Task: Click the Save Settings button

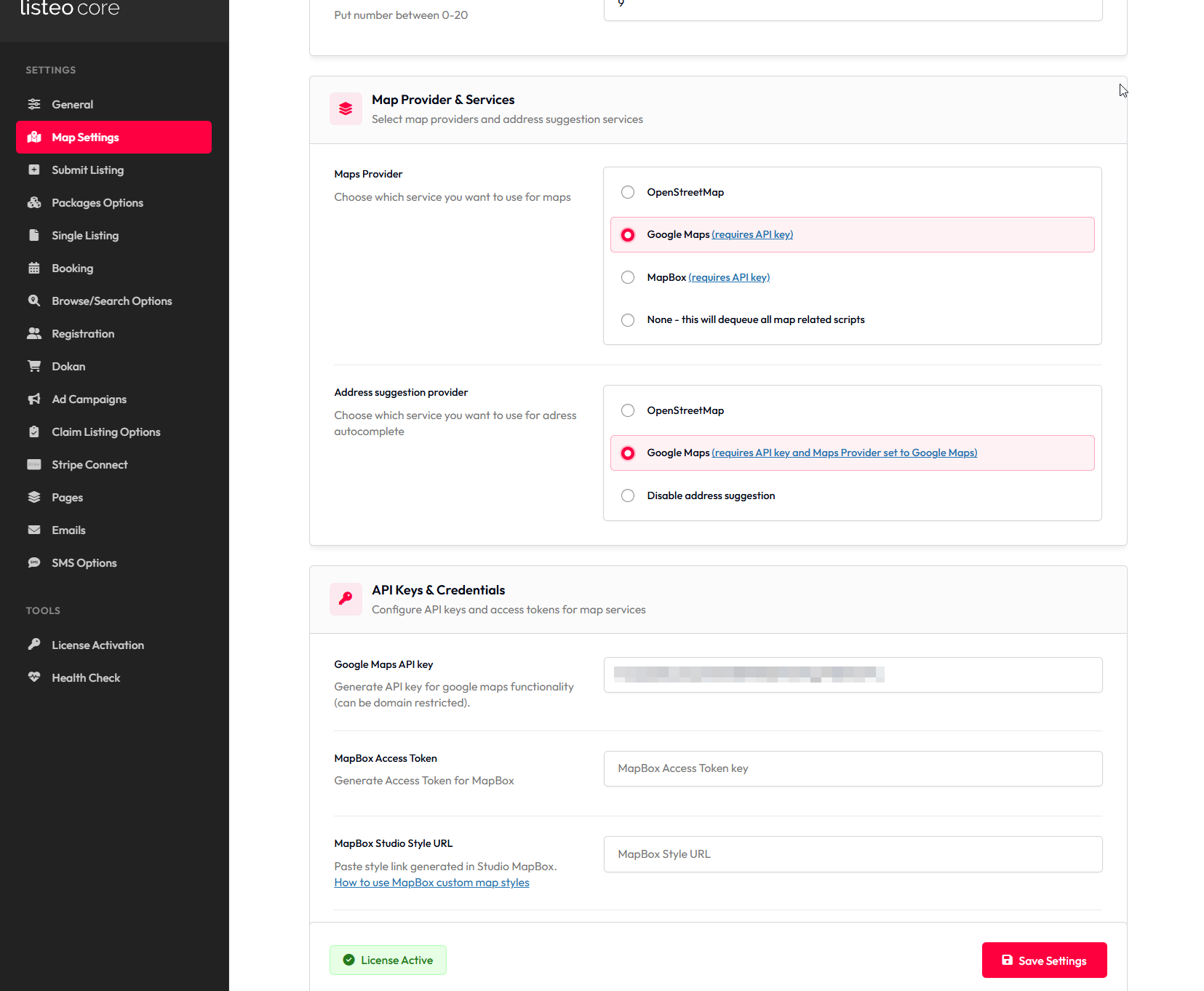Action: [1044, 960]
